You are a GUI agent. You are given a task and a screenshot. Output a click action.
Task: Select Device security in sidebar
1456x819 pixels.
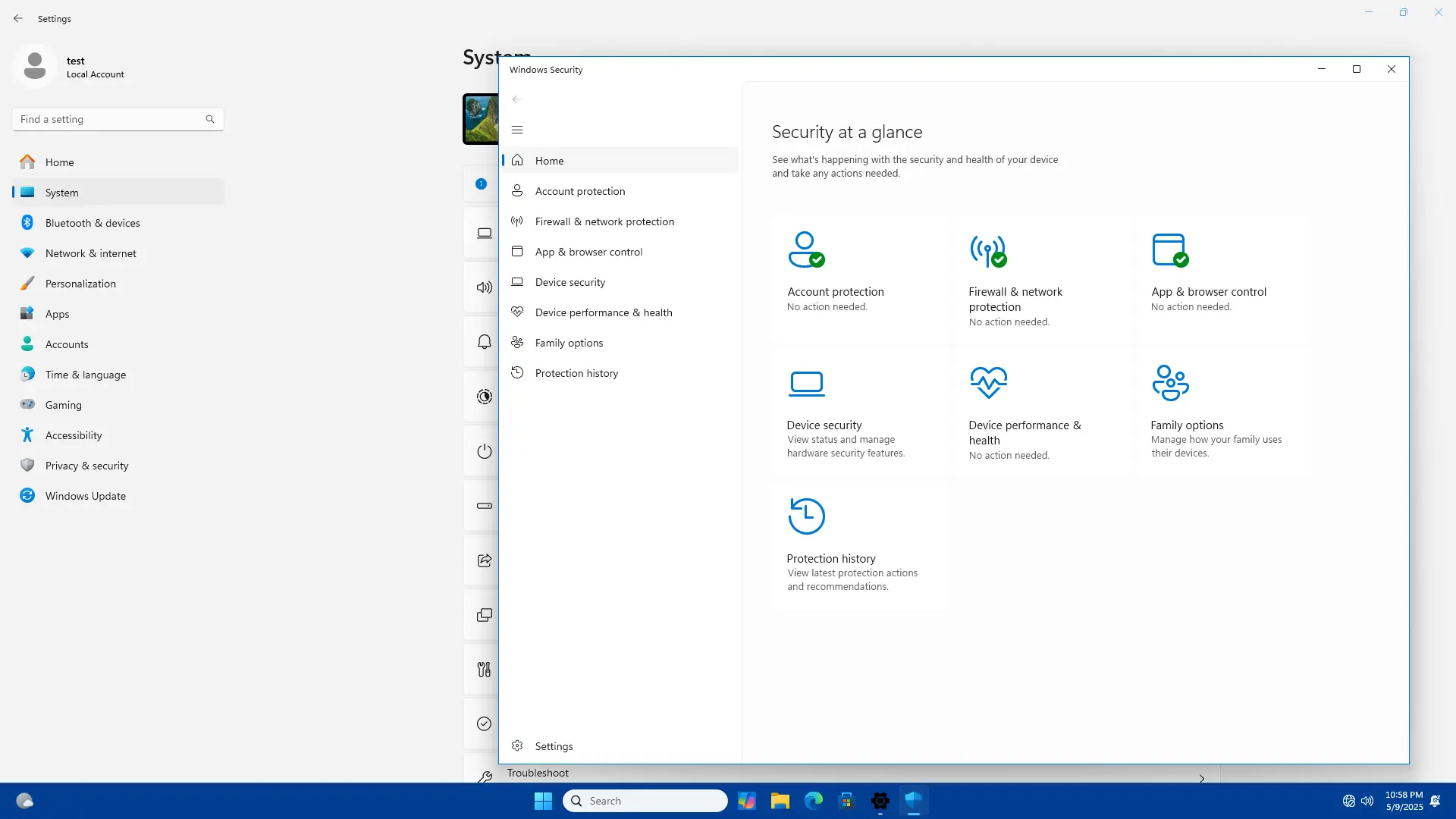570,282
